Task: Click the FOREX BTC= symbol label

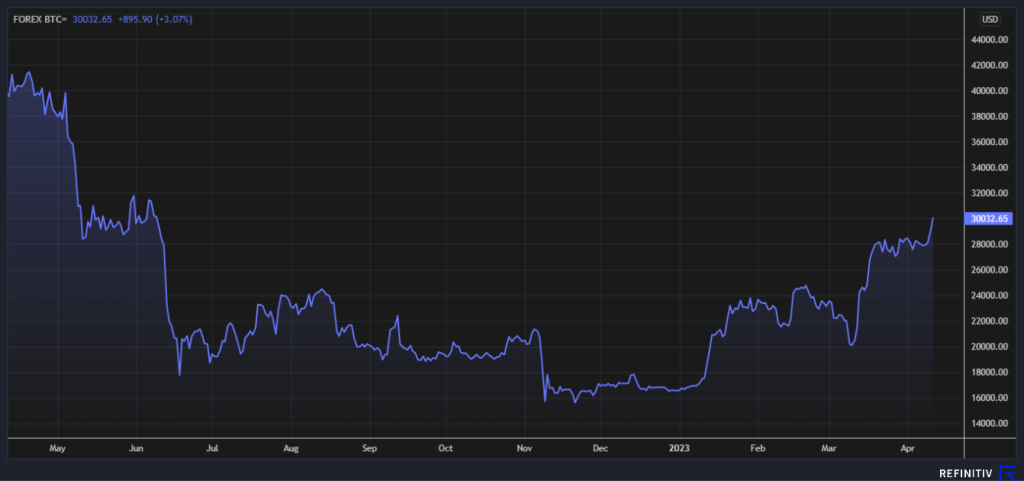Action: pos(40,20)
